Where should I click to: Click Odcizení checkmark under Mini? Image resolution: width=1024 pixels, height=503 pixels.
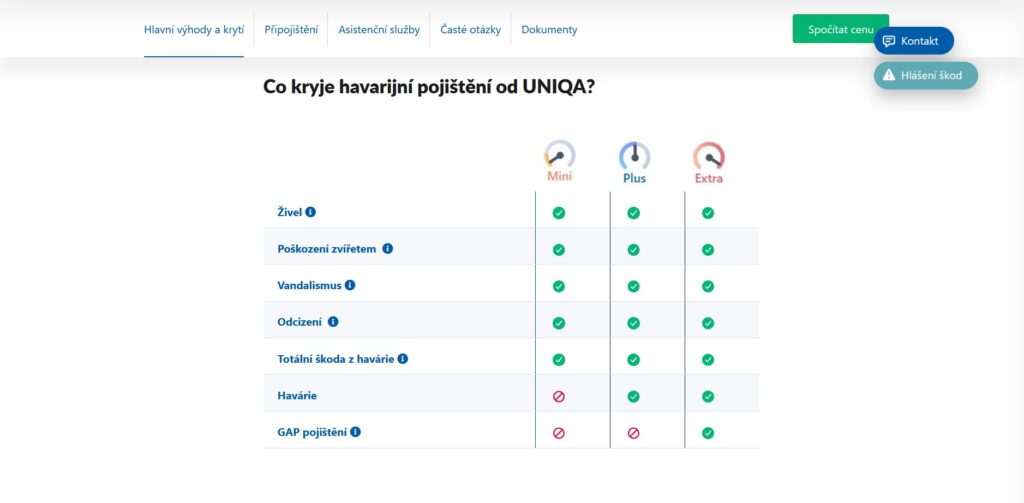559,323
